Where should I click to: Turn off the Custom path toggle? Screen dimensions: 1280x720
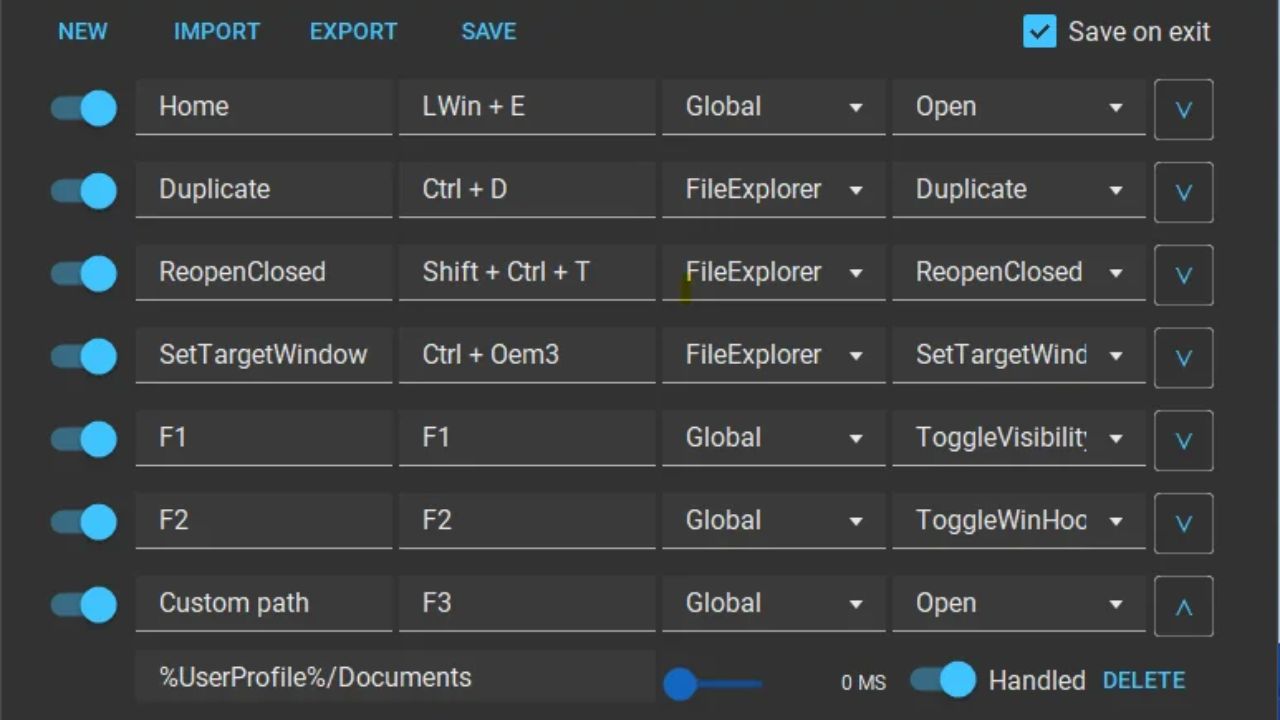(x=84, y=605)
